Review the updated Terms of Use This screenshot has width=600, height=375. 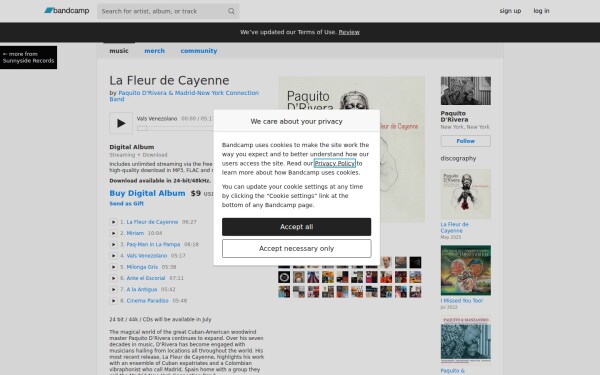pos(349,32)
